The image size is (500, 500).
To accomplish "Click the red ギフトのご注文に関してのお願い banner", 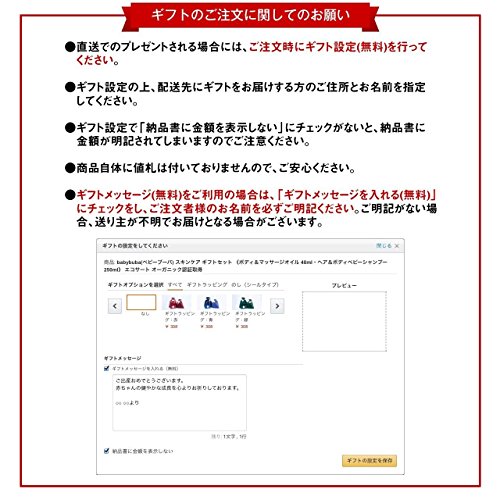I will click(x=250, y=16).
